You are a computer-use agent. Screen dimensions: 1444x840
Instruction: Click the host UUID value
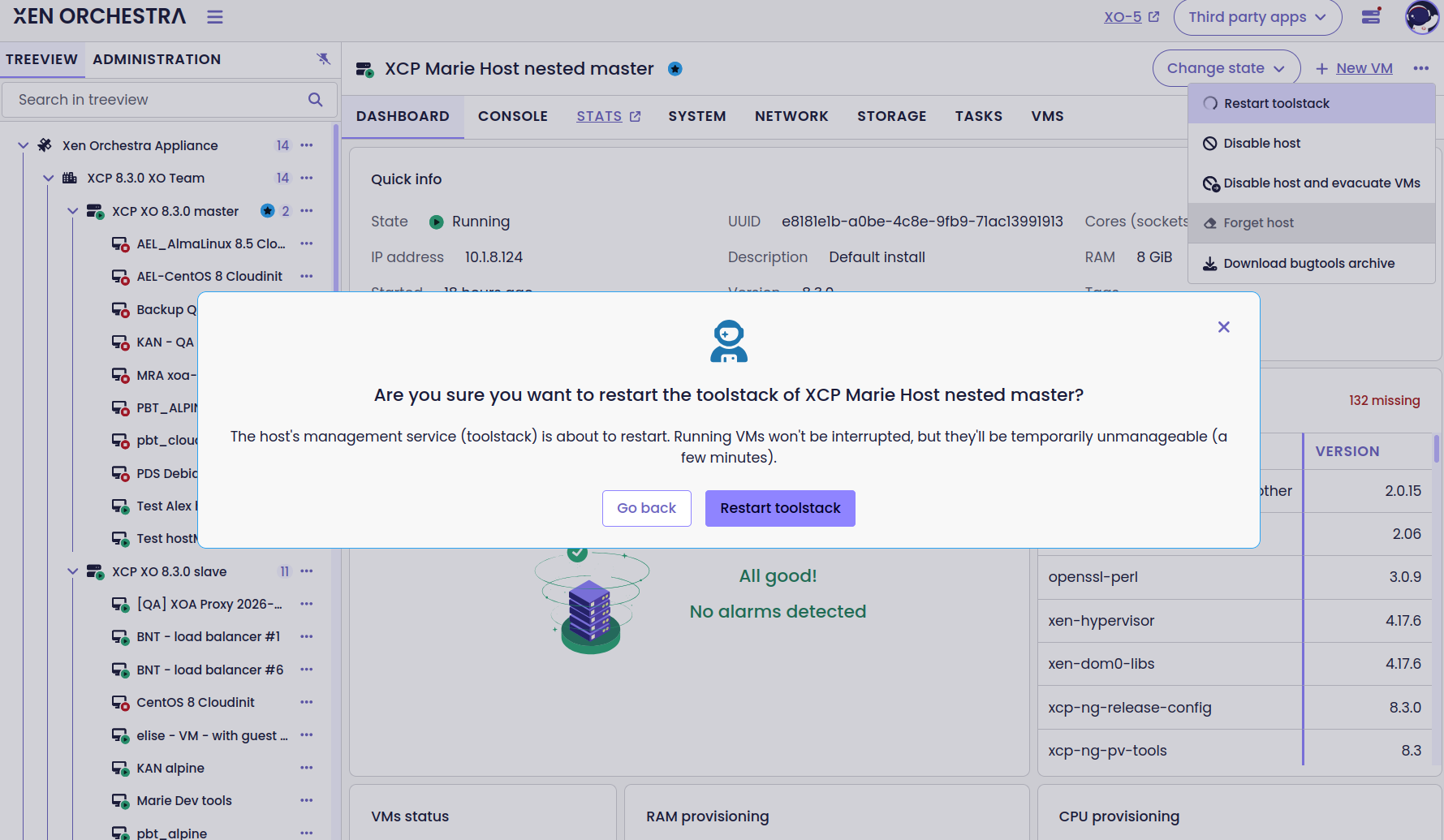pos(922,222)
